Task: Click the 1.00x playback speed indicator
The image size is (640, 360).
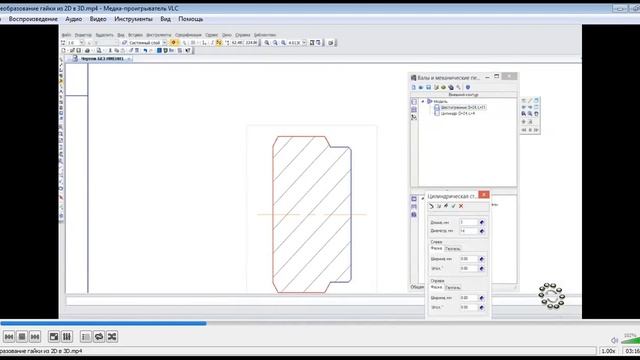Action: 608,351
